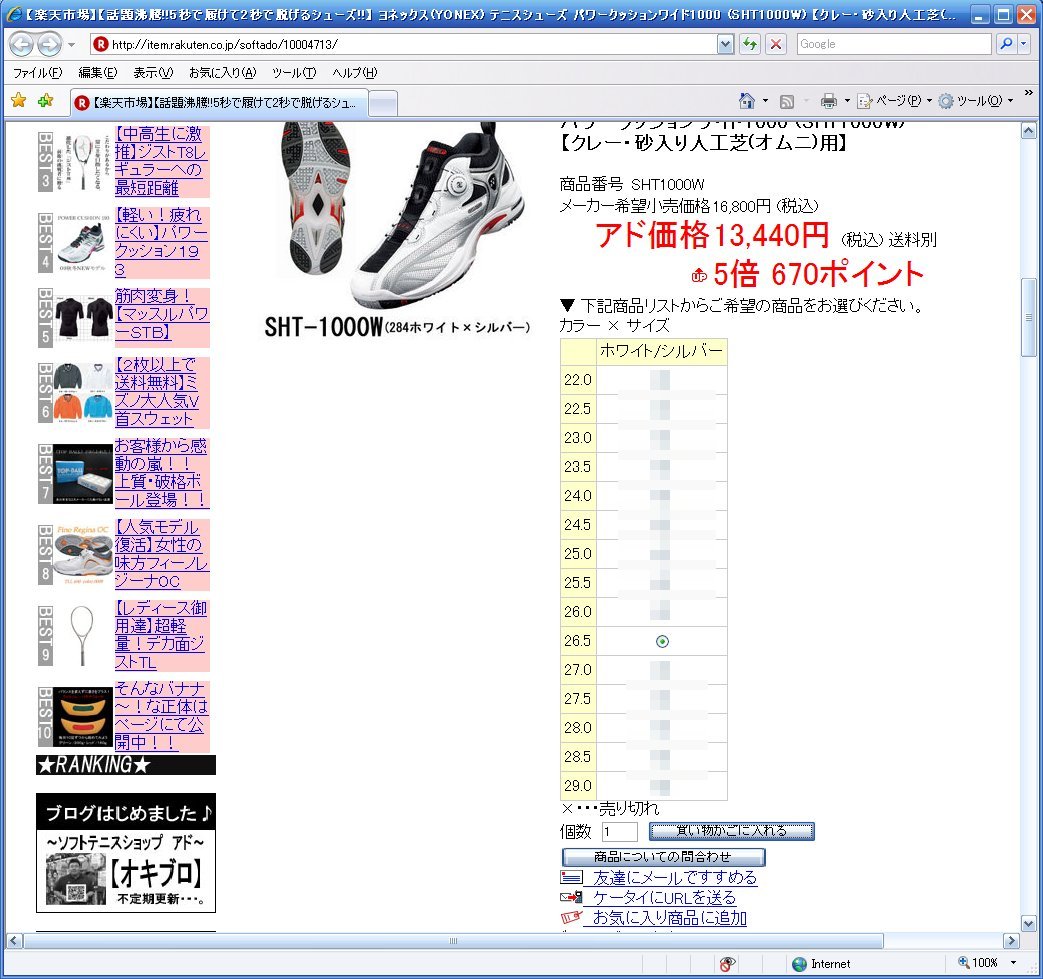Open the 100% zoom level dropdown
1043x979 pixels.
(x=1013, y=963)
